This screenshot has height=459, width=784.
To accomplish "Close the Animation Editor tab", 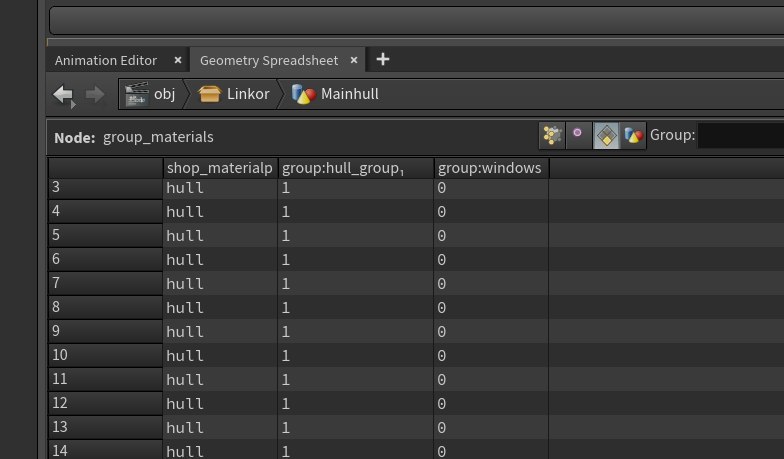I will 178,60.
